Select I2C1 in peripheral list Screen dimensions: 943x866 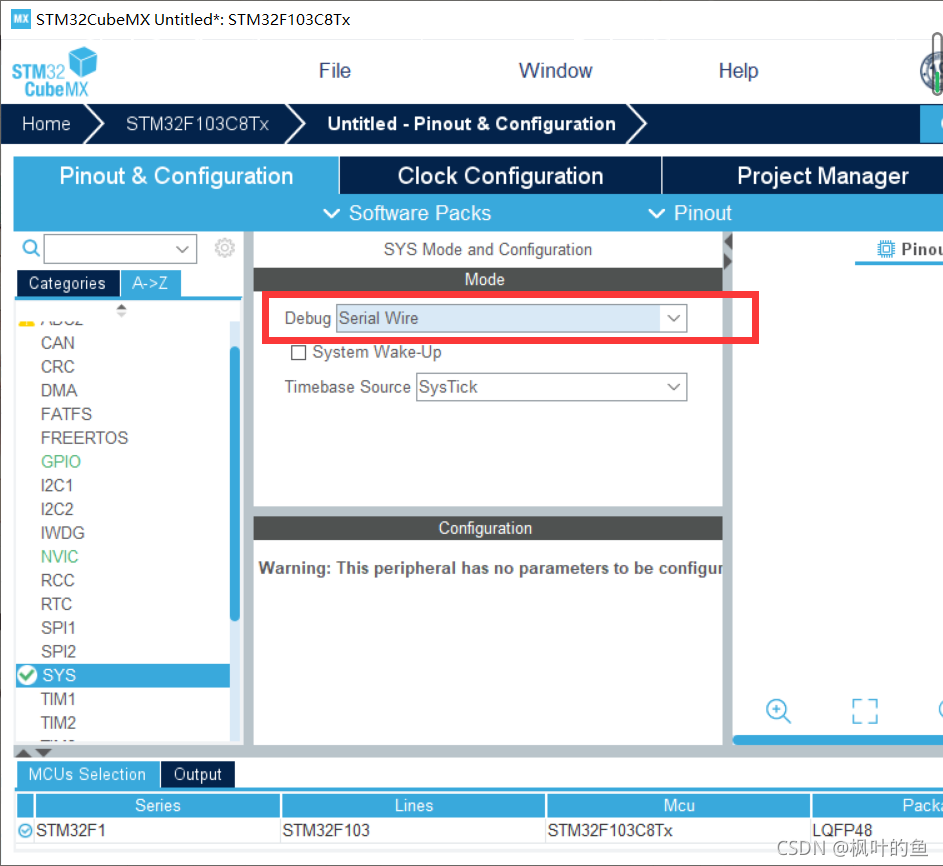[57, 485]
